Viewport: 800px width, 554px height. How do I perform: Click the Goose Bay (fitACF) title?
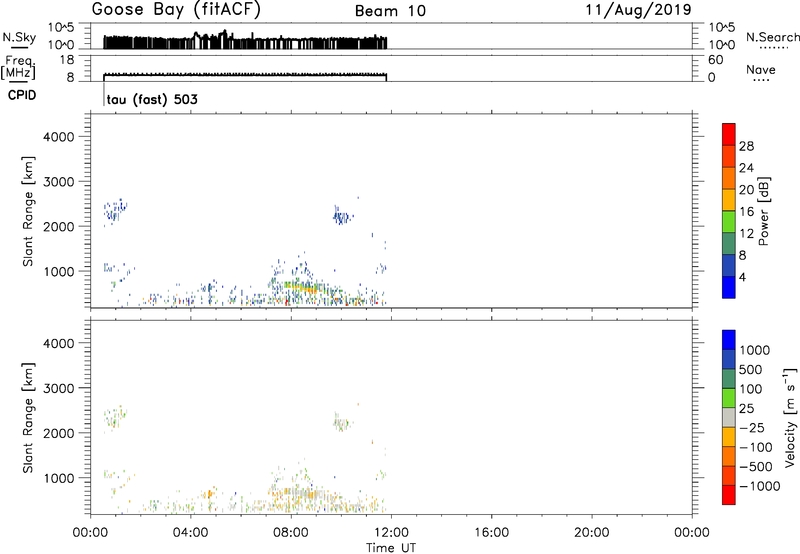(x=176, y=10)
